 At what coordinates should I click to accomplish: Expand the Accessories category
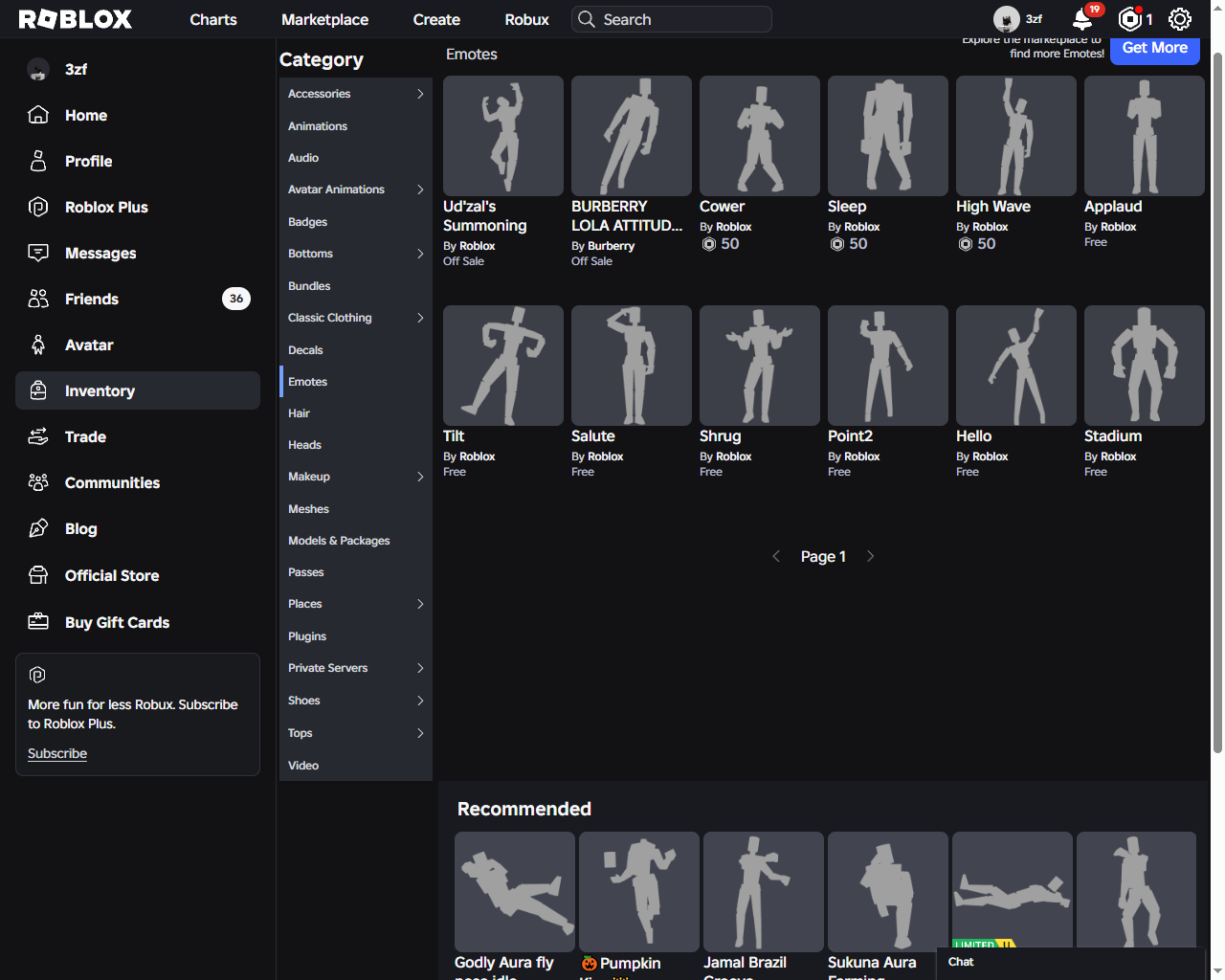(420, 94)
